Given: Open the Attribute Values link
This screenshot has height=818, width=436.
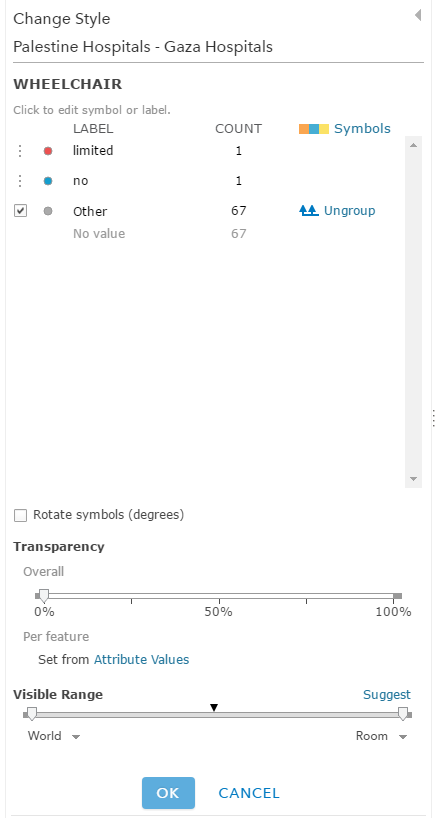Looking at the screenshot, I should [x=141, y=659].
